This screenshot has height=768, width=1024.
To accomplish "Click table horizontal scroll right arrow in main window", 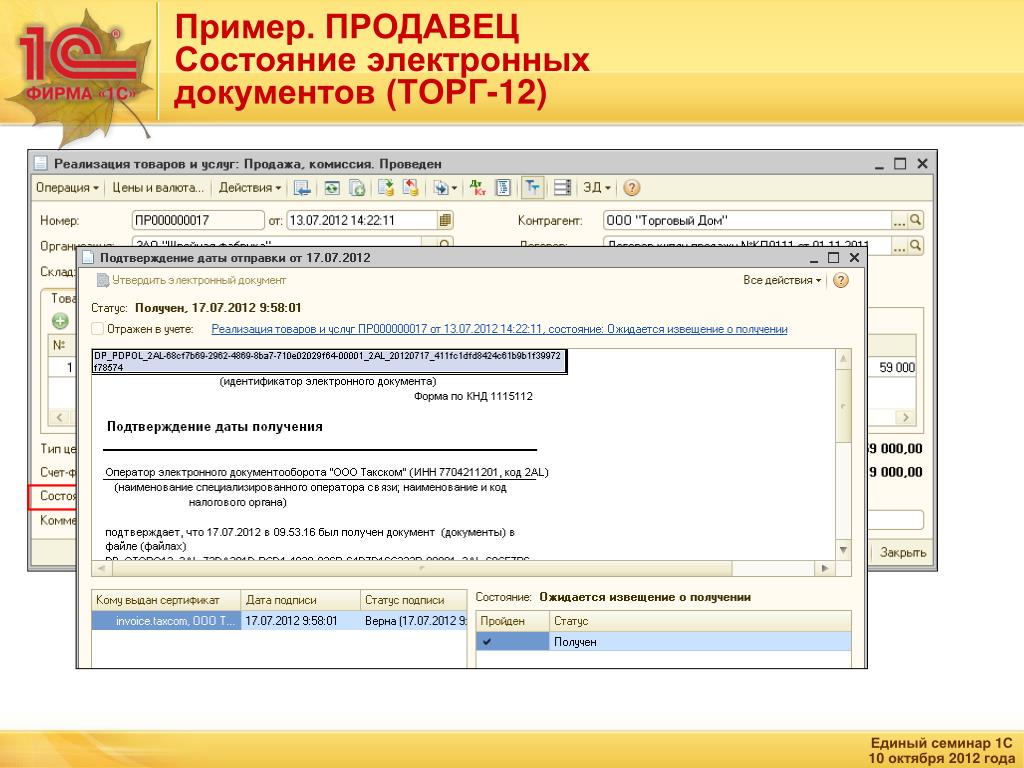I will click(905, 417).
